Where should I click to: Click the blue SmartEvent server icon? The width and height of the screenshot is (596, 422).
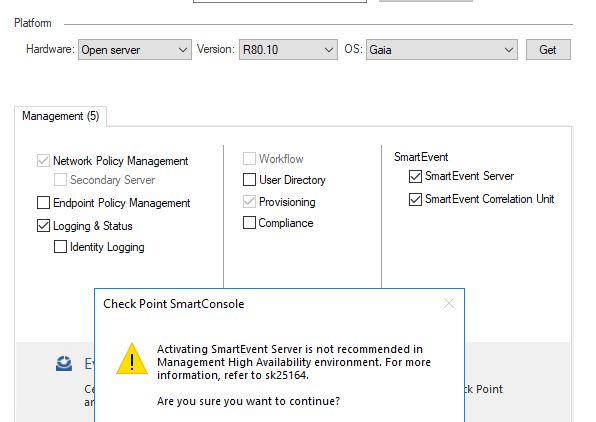64,363
